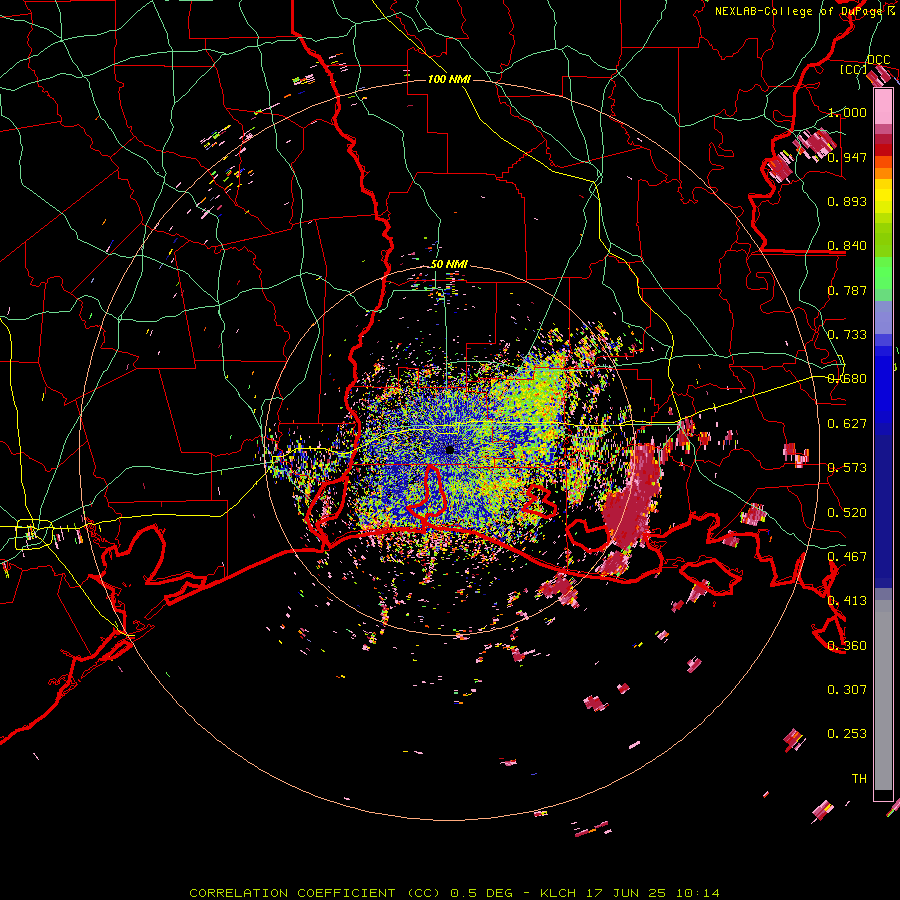
Task: Select the 0.840 scale value
Action: [847, 246]
